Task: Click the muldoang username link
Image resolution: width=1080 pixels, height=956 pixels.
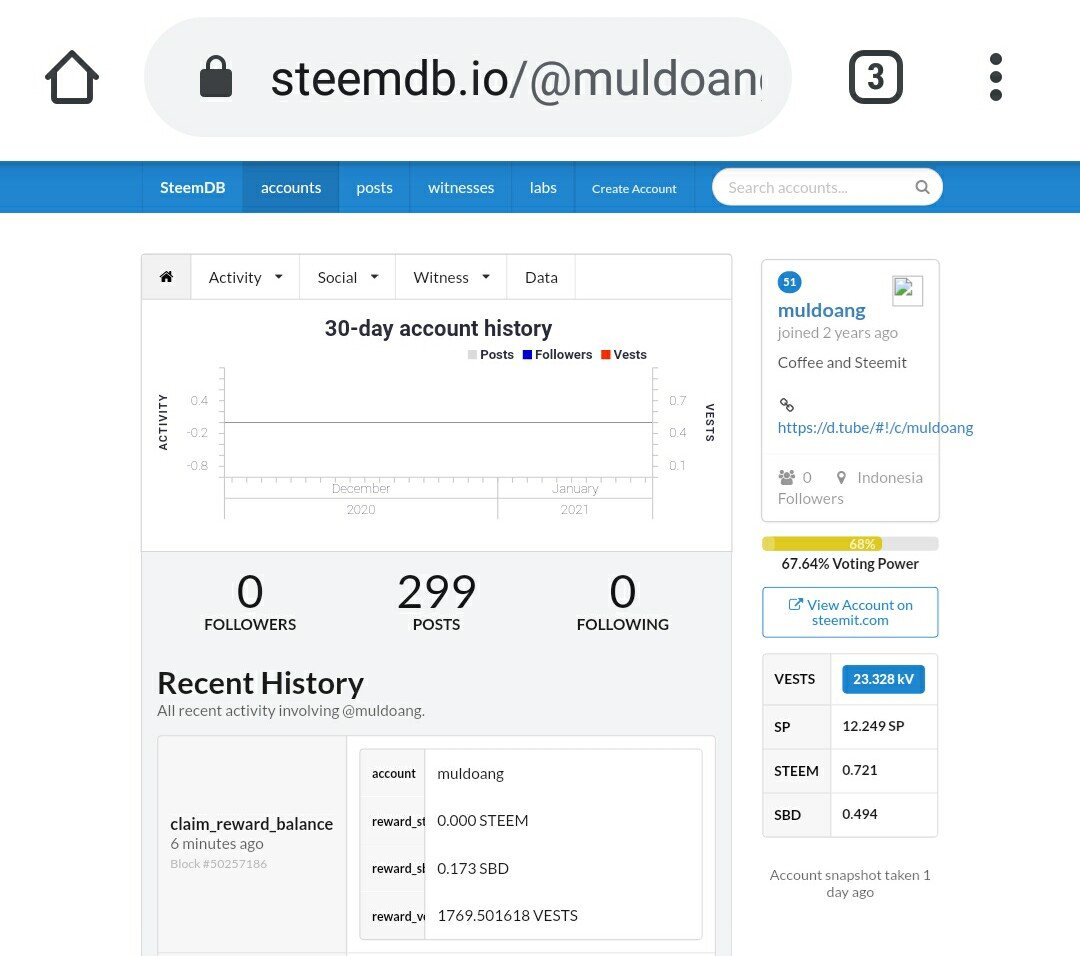Action: tap(821, 310)
